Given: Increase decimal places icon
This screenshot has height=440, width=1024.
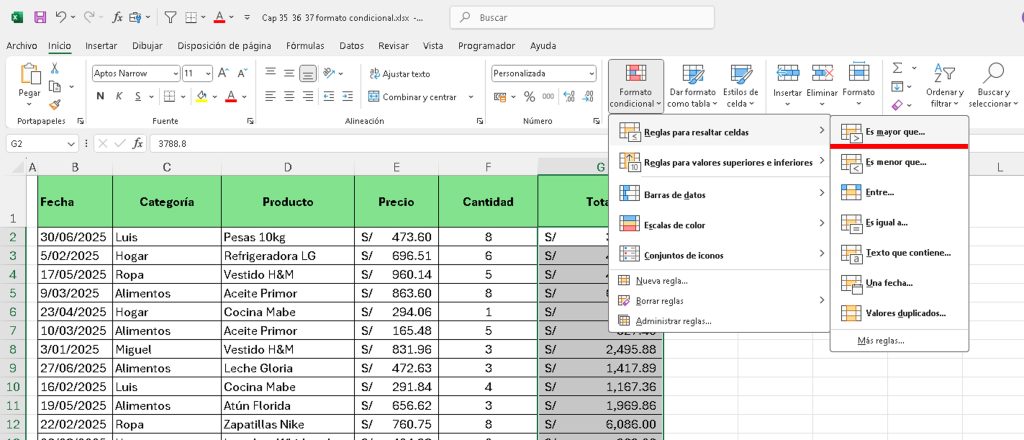Looking at the screenshot, I should 569,97.
